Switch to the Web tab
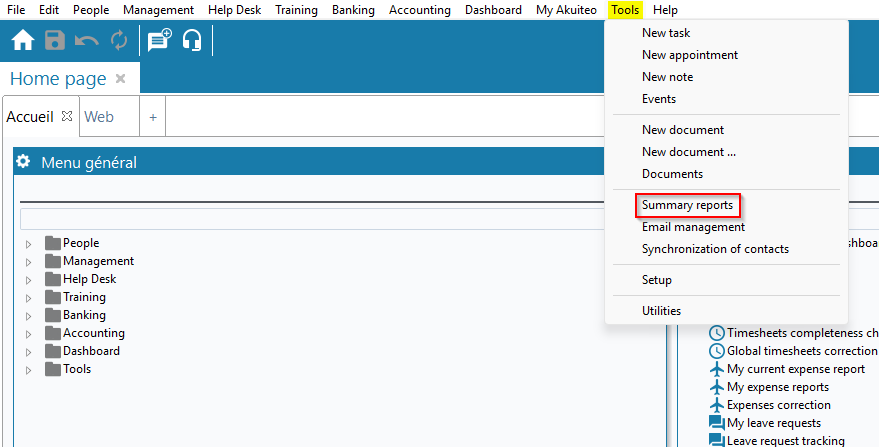Screen dimensions: 879x447 (99, 117)
